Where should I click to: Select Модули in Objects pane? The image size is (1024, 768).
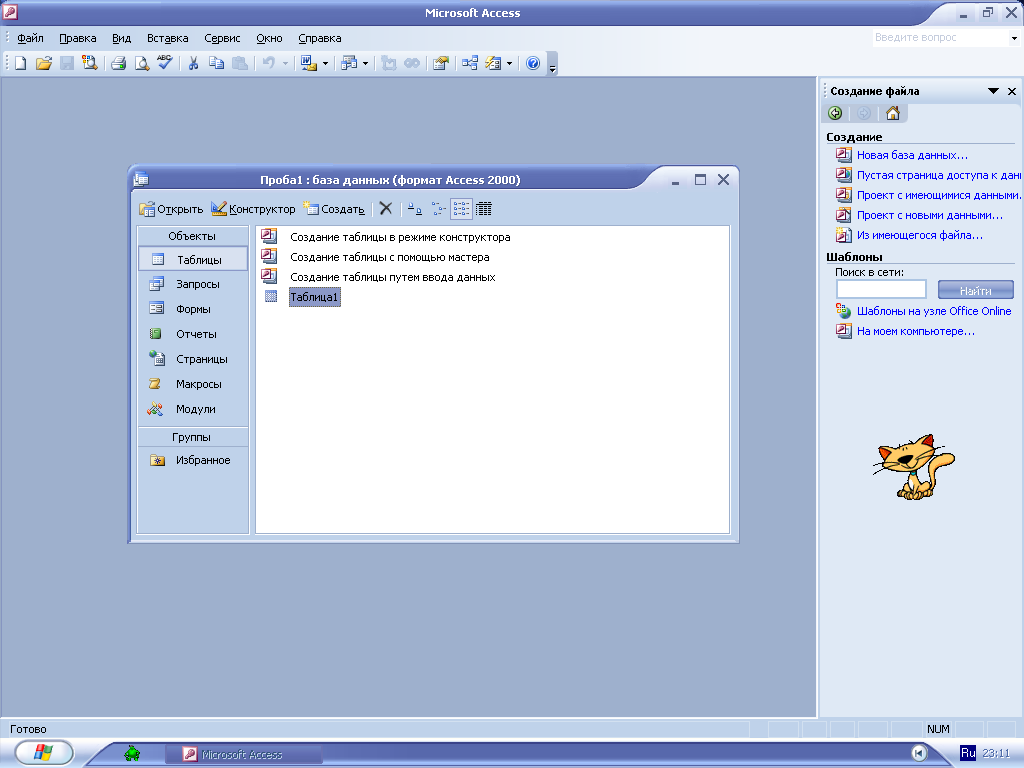click(193, 409)
